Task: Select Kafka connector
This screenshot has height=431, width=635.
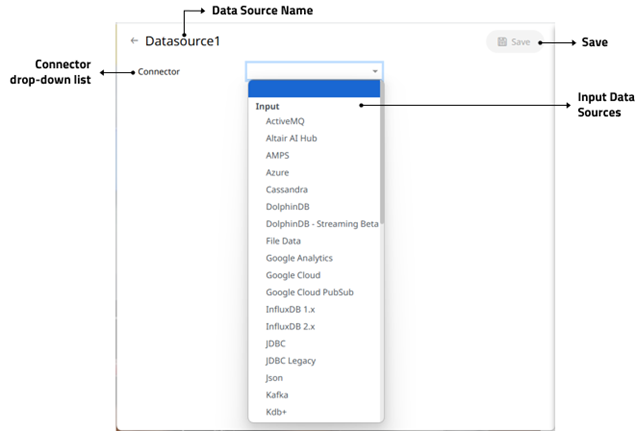Action: click(277, 395)
